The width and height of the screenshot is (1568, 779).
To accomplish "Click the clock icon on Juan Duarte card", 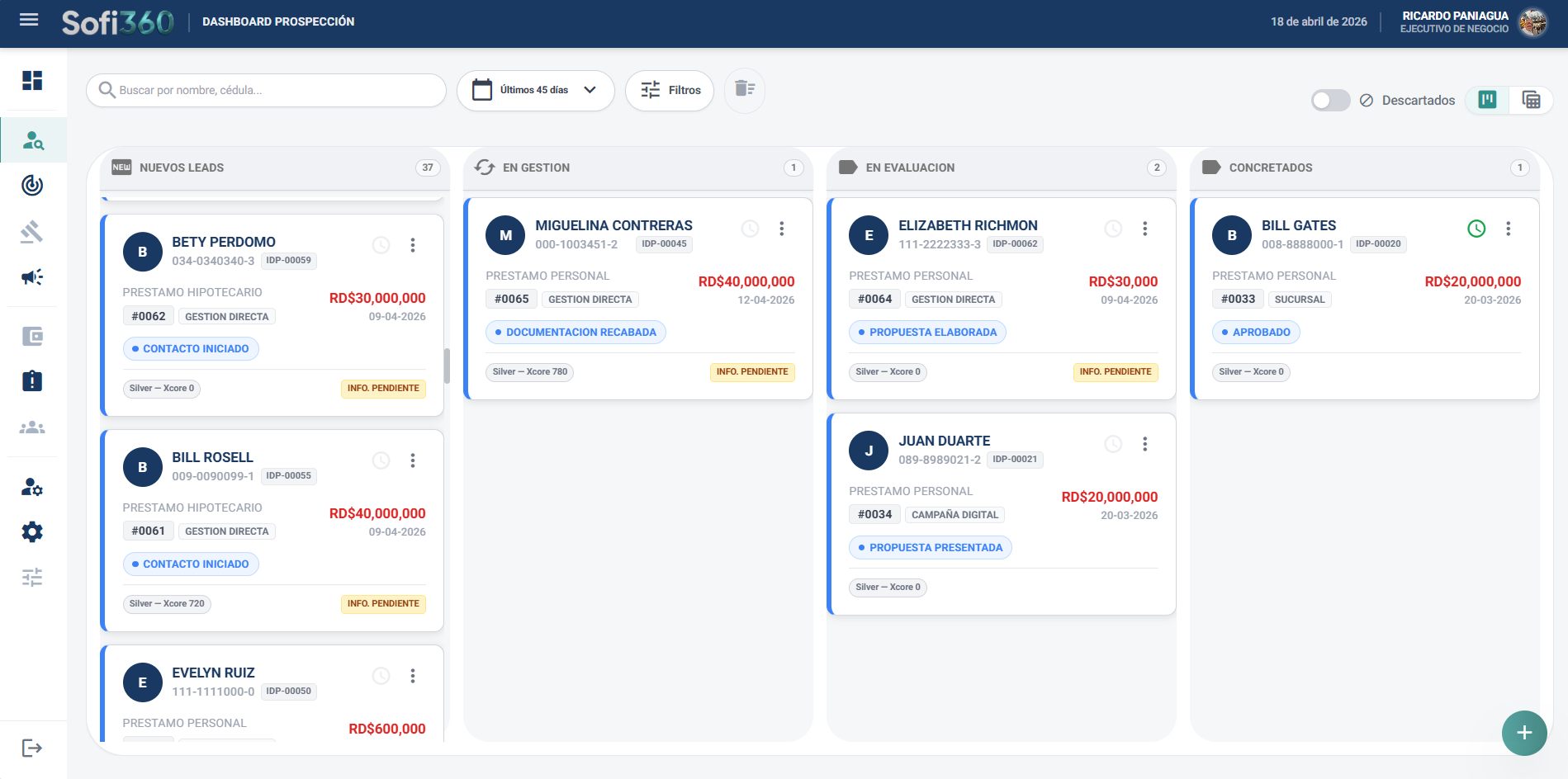I will [x=1113, y=444].
